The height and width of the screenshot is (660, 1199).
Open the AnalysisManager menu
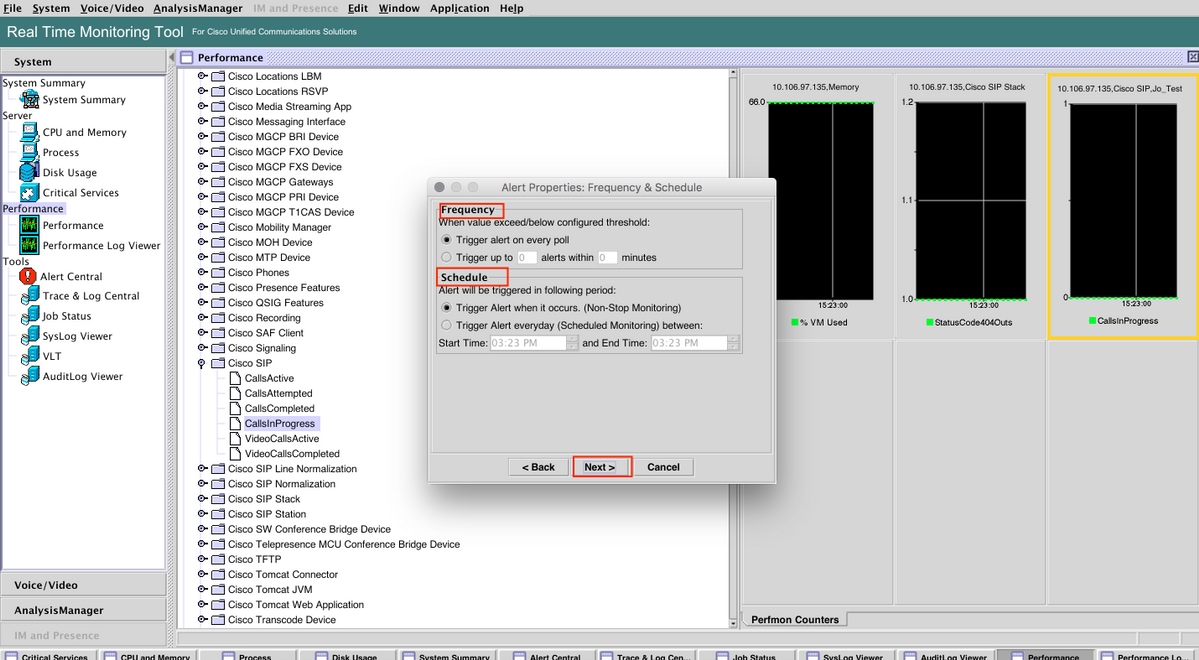tap(198, 8)
